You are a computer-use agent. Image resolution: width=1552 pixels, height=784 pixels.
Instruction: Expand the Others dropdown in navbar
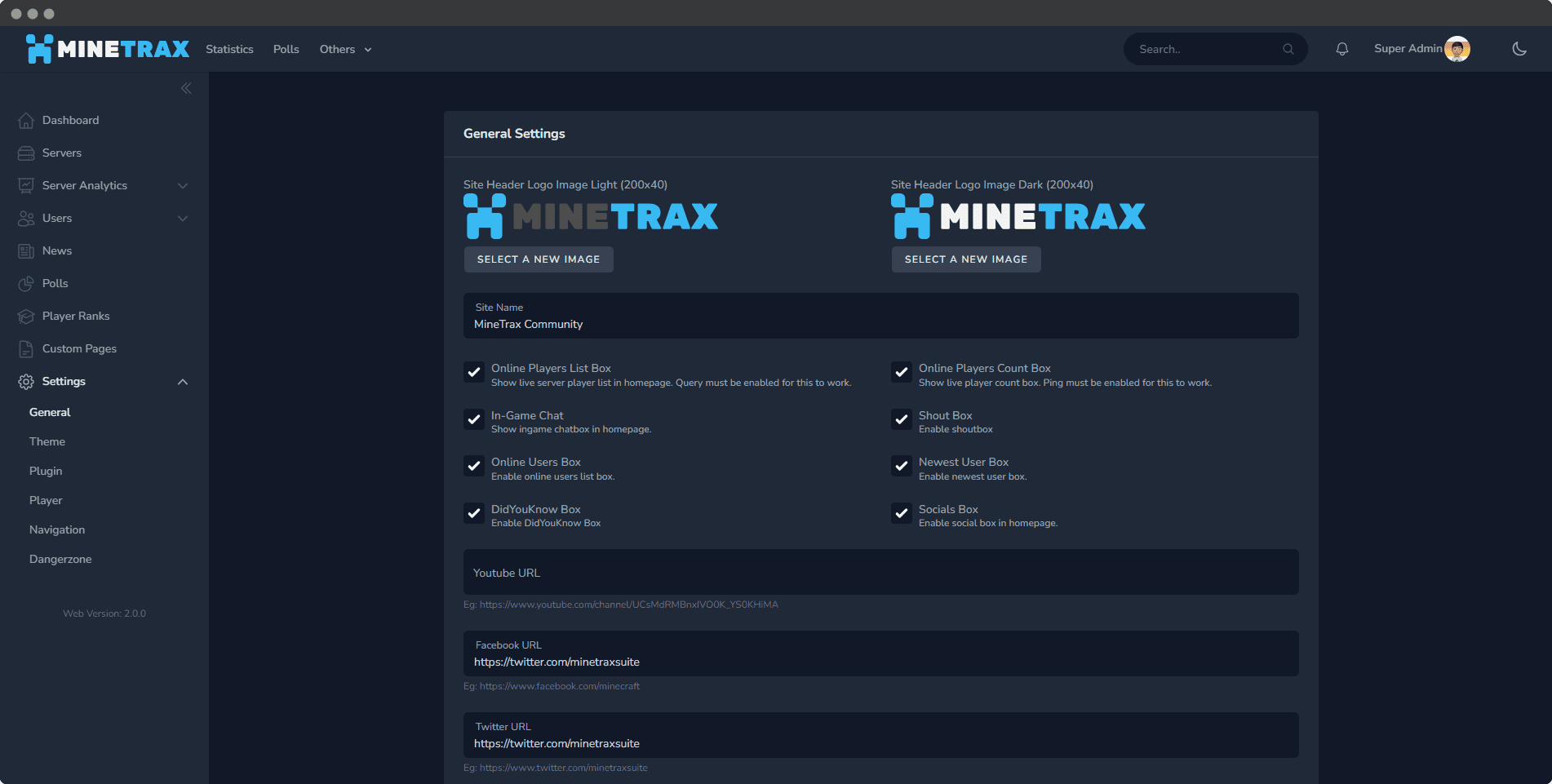tap(345, 49)
